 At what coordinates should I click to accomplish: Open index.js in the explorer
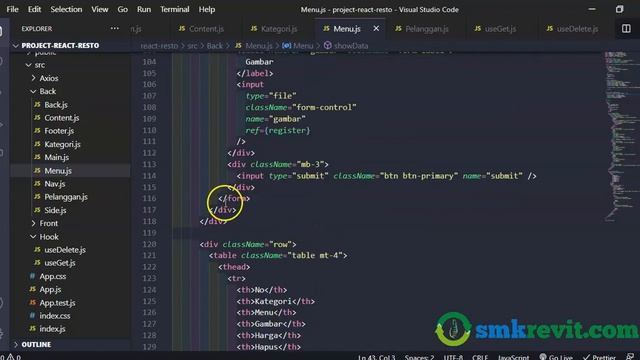(x=52, y=329)
